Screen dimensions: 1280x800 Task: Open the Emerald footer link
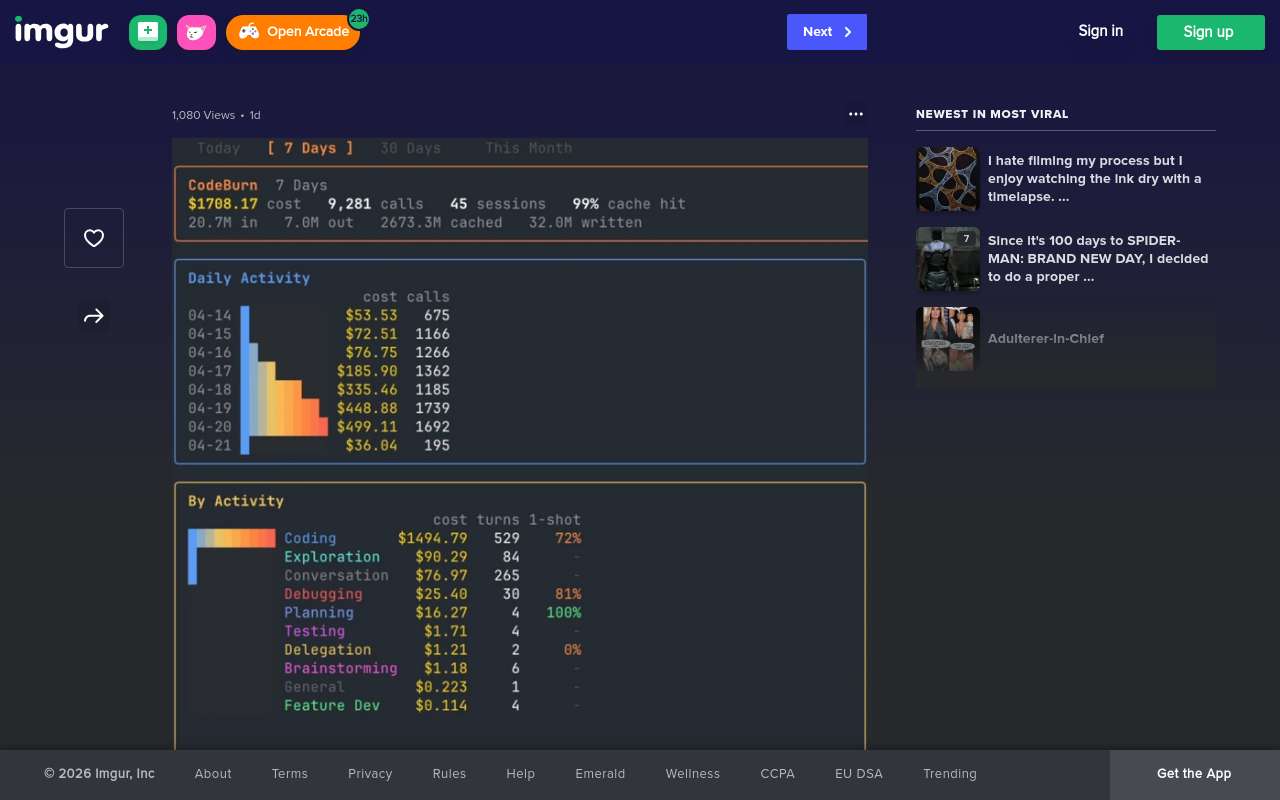[x=600, y=774]
